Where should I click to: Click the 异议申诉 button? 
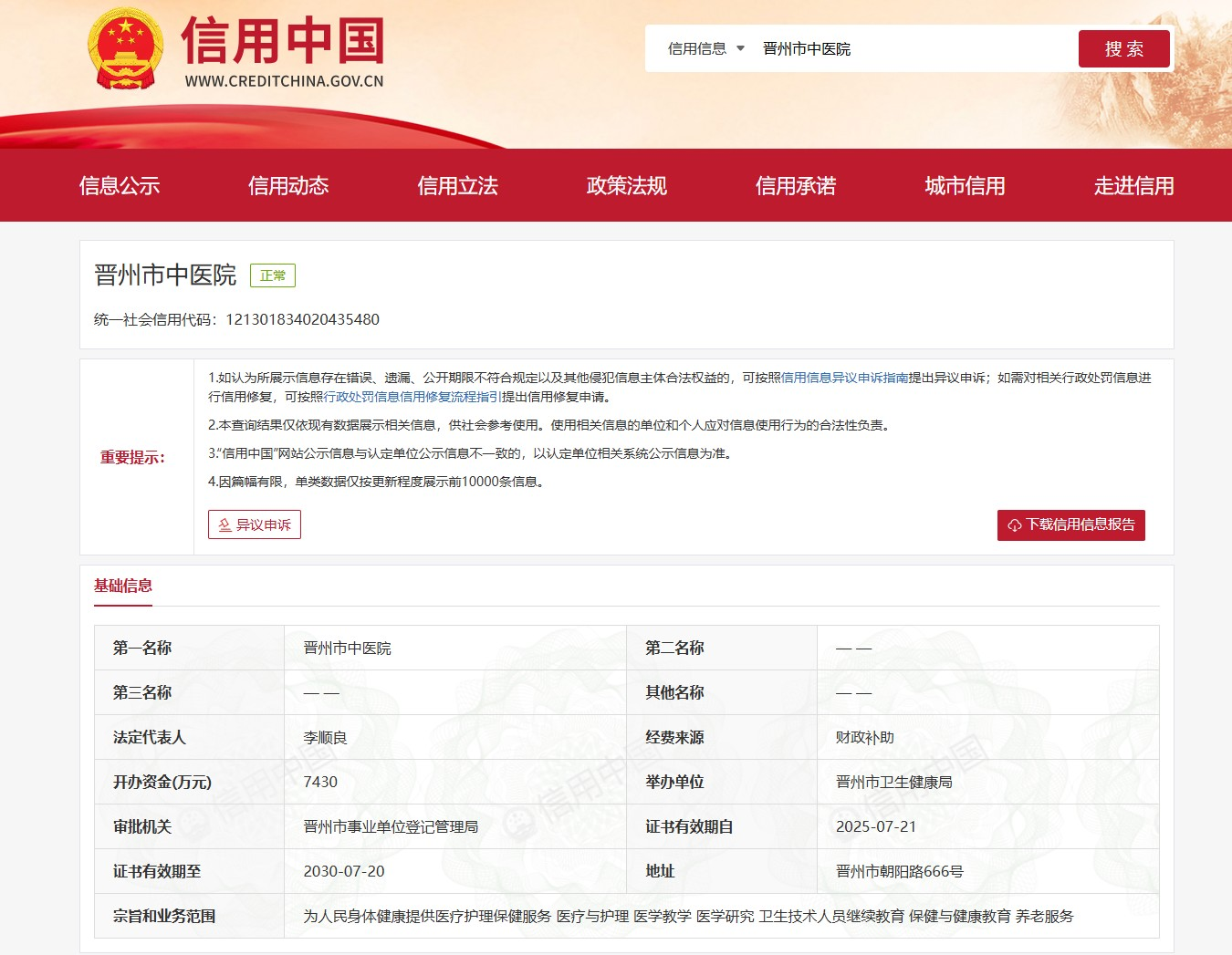pos(255,524)
